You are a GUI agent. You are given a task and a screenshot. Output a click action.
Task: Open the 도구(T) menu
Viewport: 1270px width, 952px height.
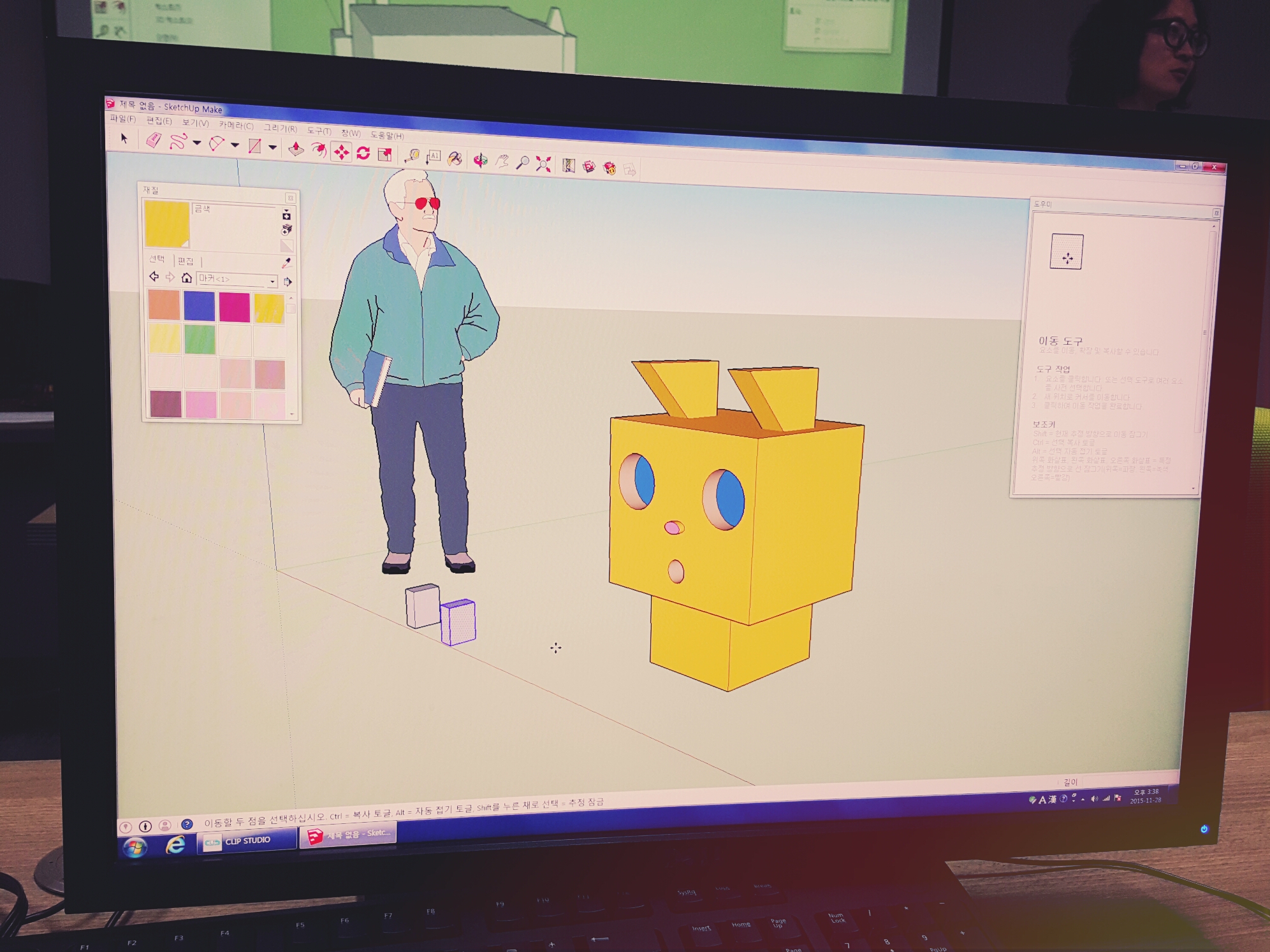319,131
